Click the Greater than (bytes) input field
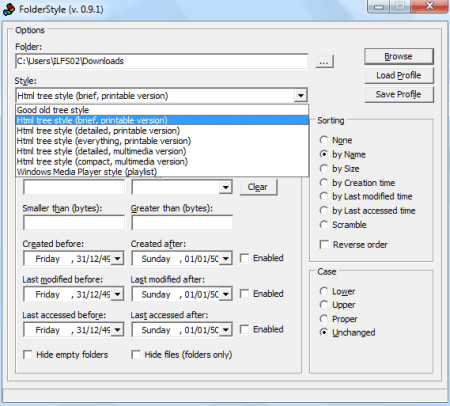 [x=182, y=223]
